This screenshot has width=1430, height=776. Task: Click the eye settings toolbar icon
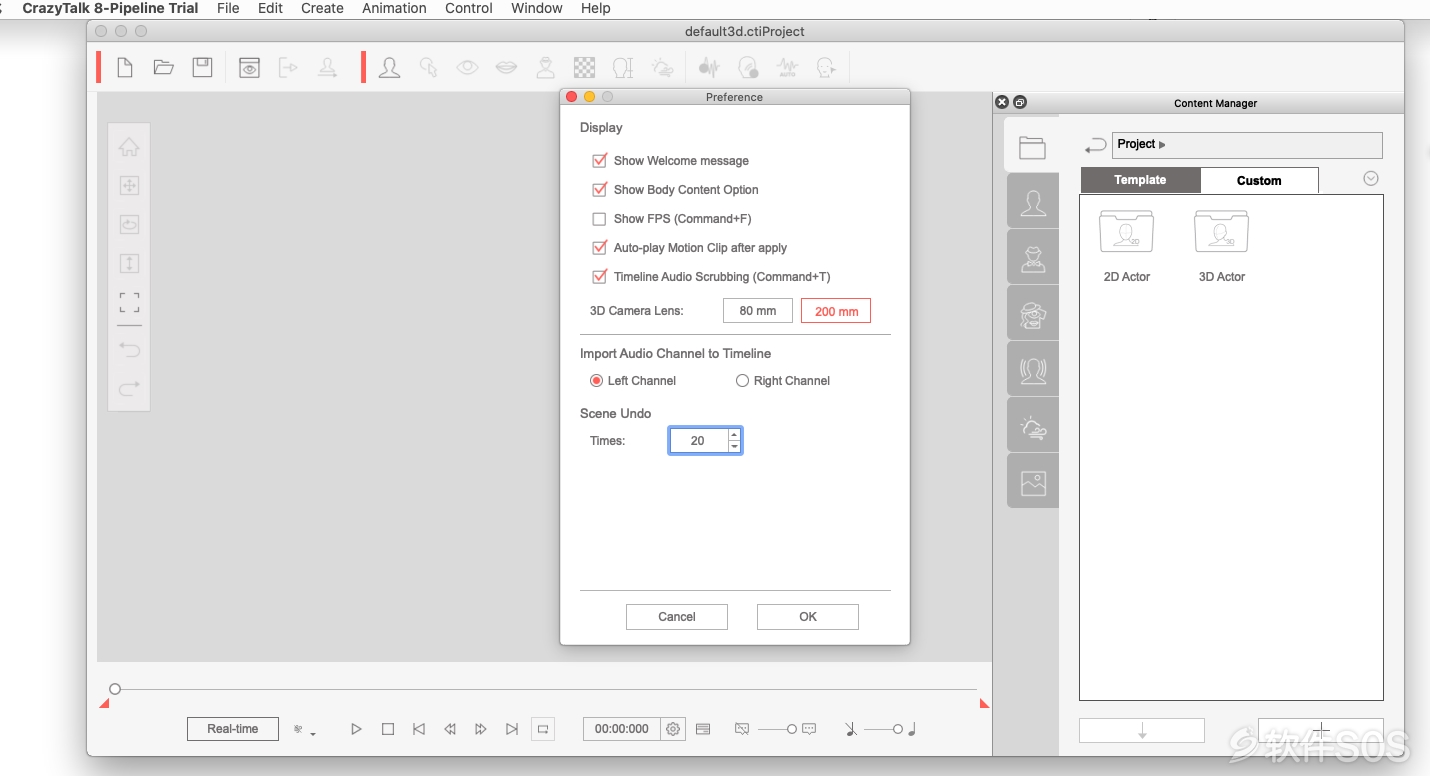tap(467, 67)
